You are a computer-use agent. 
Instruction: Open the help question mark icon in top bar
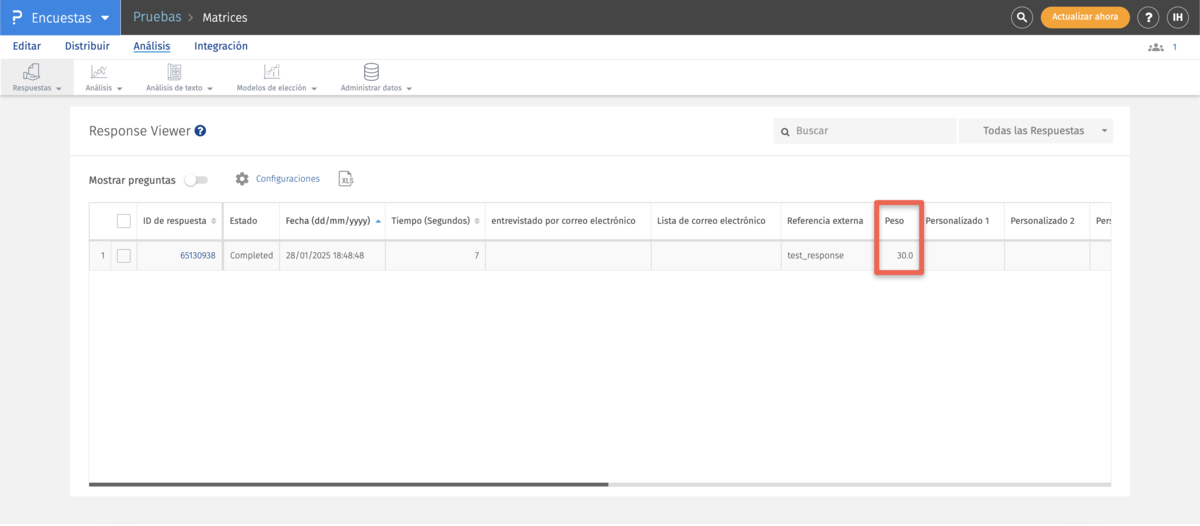[x=1149, y=17]
